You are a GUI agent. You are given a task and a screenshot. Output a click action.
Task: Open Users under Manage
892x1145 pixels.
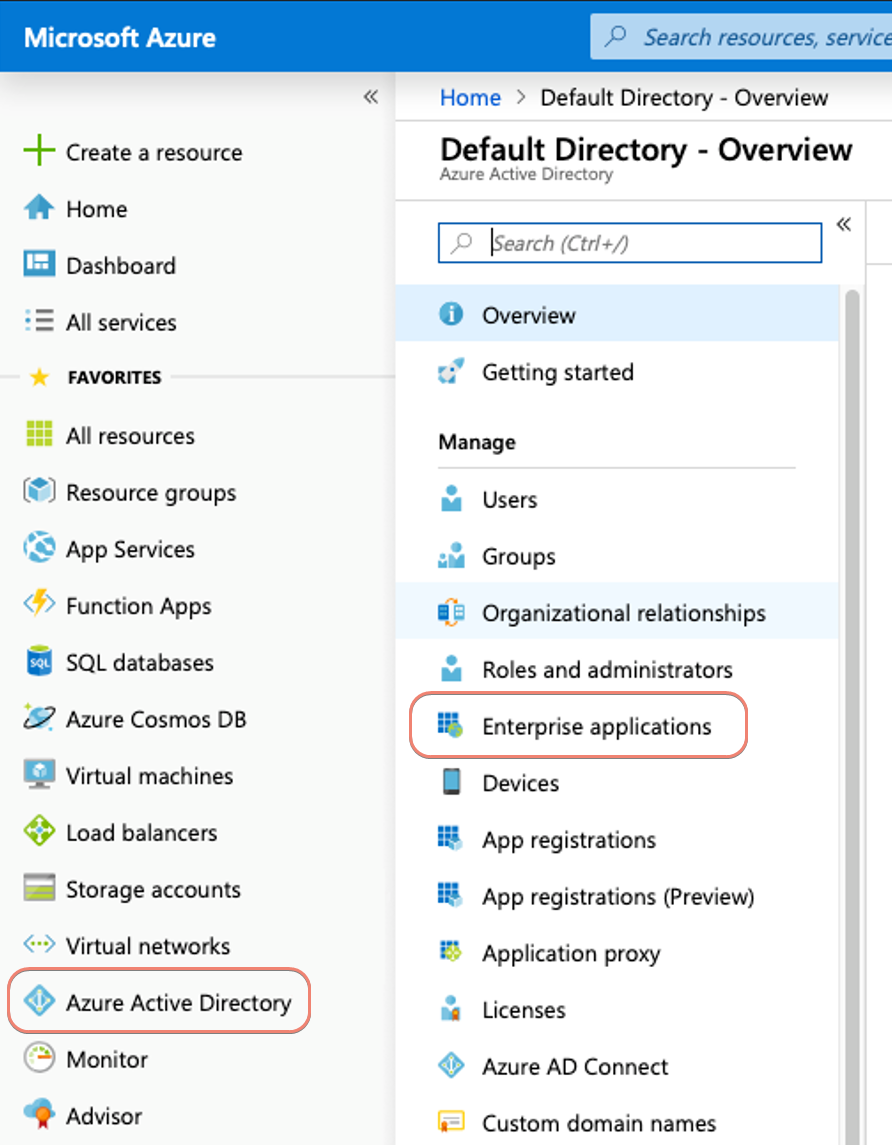617,499
